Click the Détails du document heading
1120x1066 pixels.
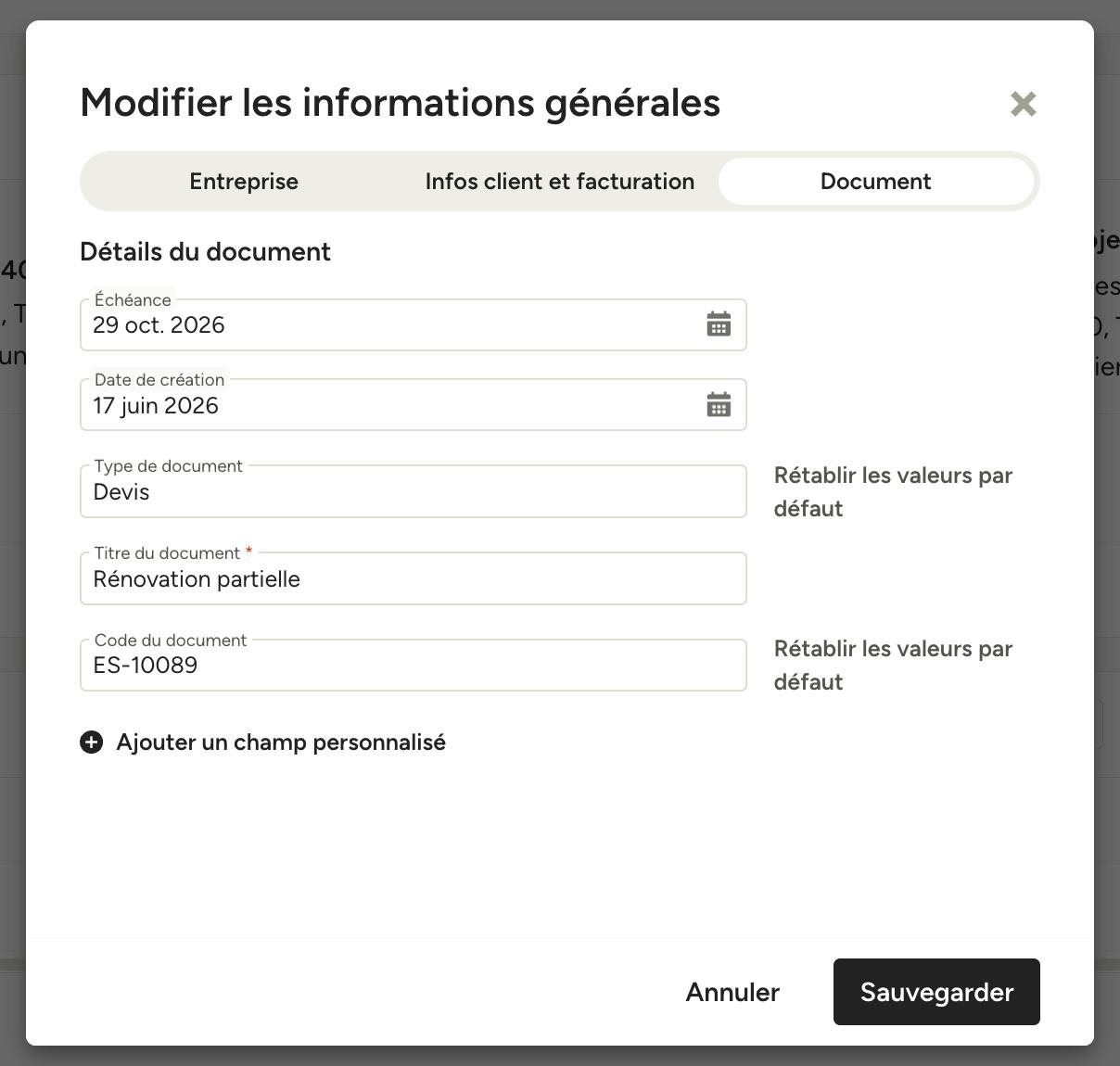206,251
